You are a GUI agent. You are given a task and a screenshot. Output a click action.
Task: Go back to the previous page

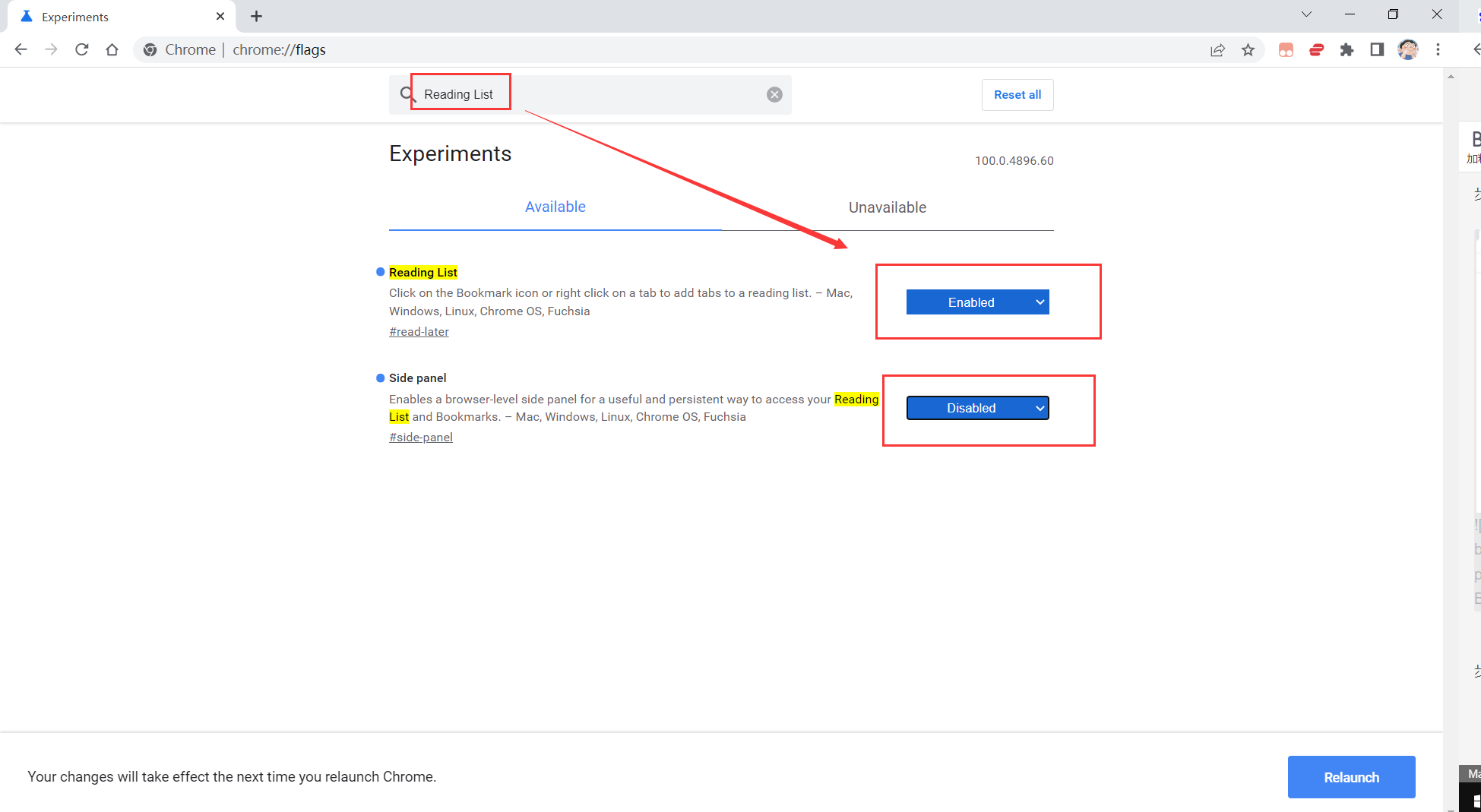pos(21,49)
